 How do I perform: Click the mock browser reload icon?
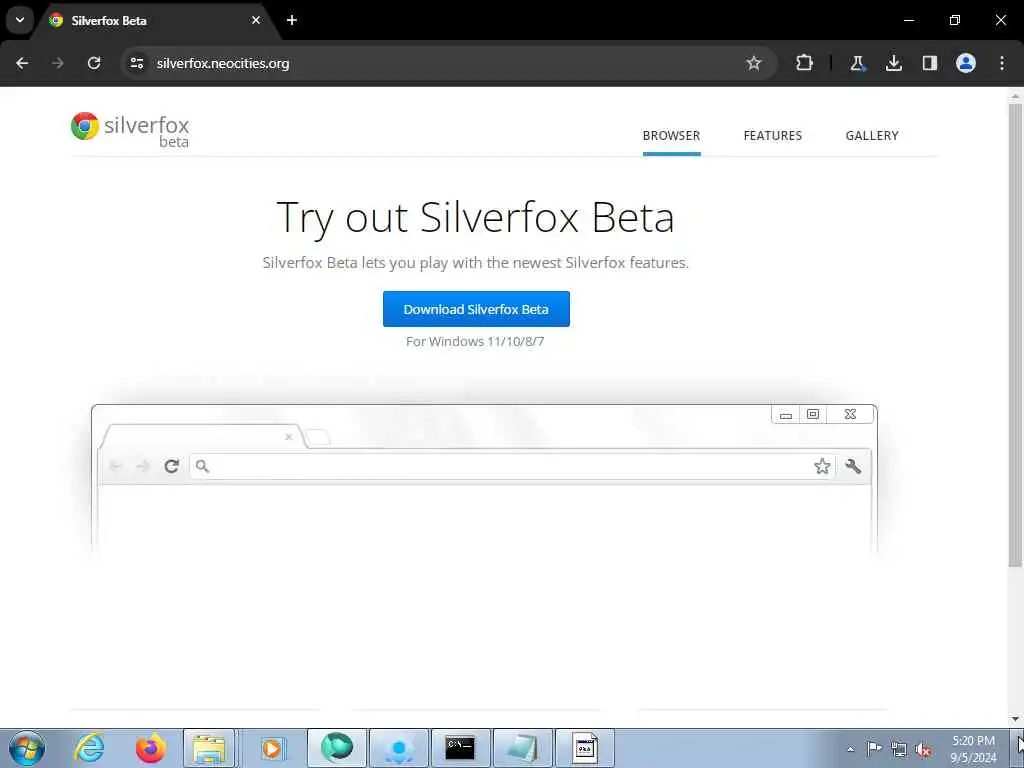(172, 466)
